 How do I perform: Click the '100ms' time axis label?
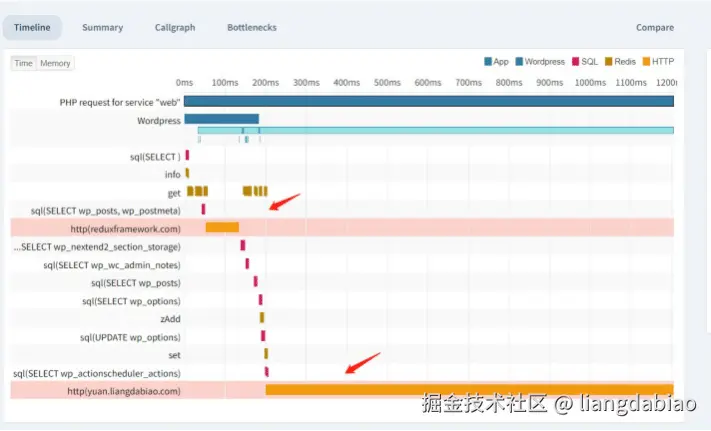[225, 82]
